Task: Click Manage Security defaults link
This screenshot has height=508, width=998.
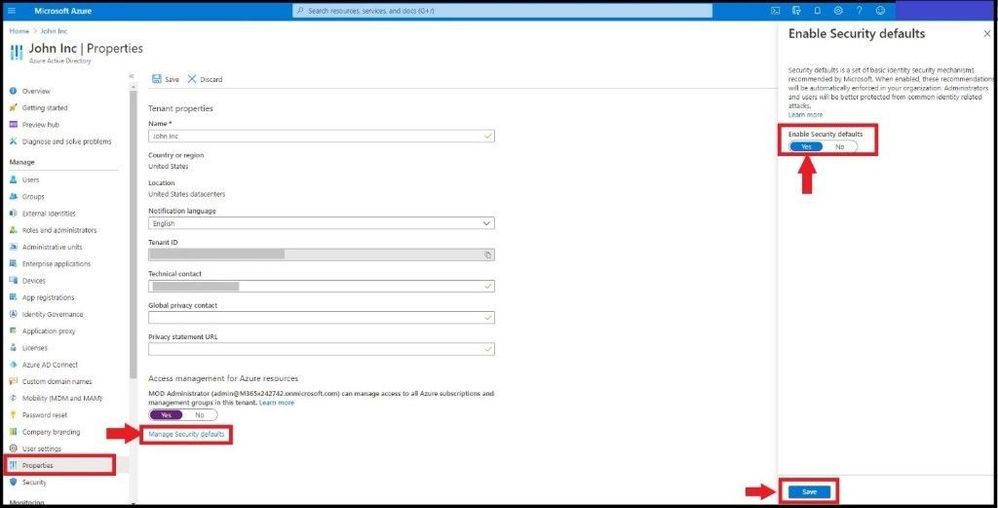Action: click(x=186, y=434)
